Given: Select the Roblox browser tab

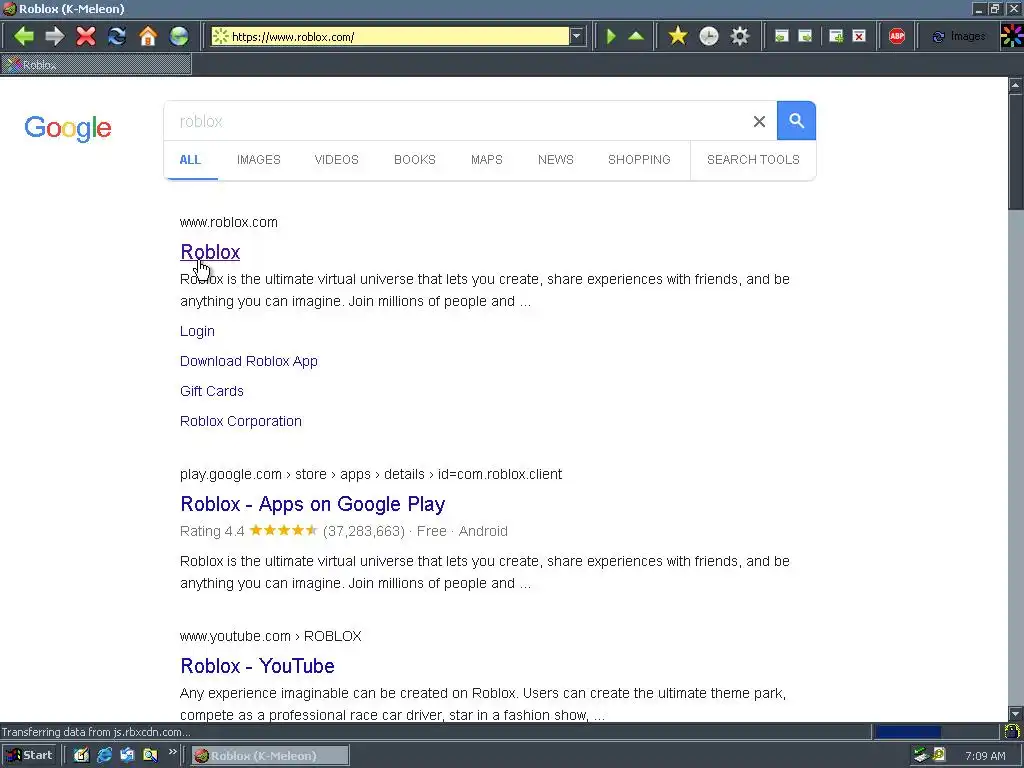Looking at the screenshot, I should tap(96, 64).
